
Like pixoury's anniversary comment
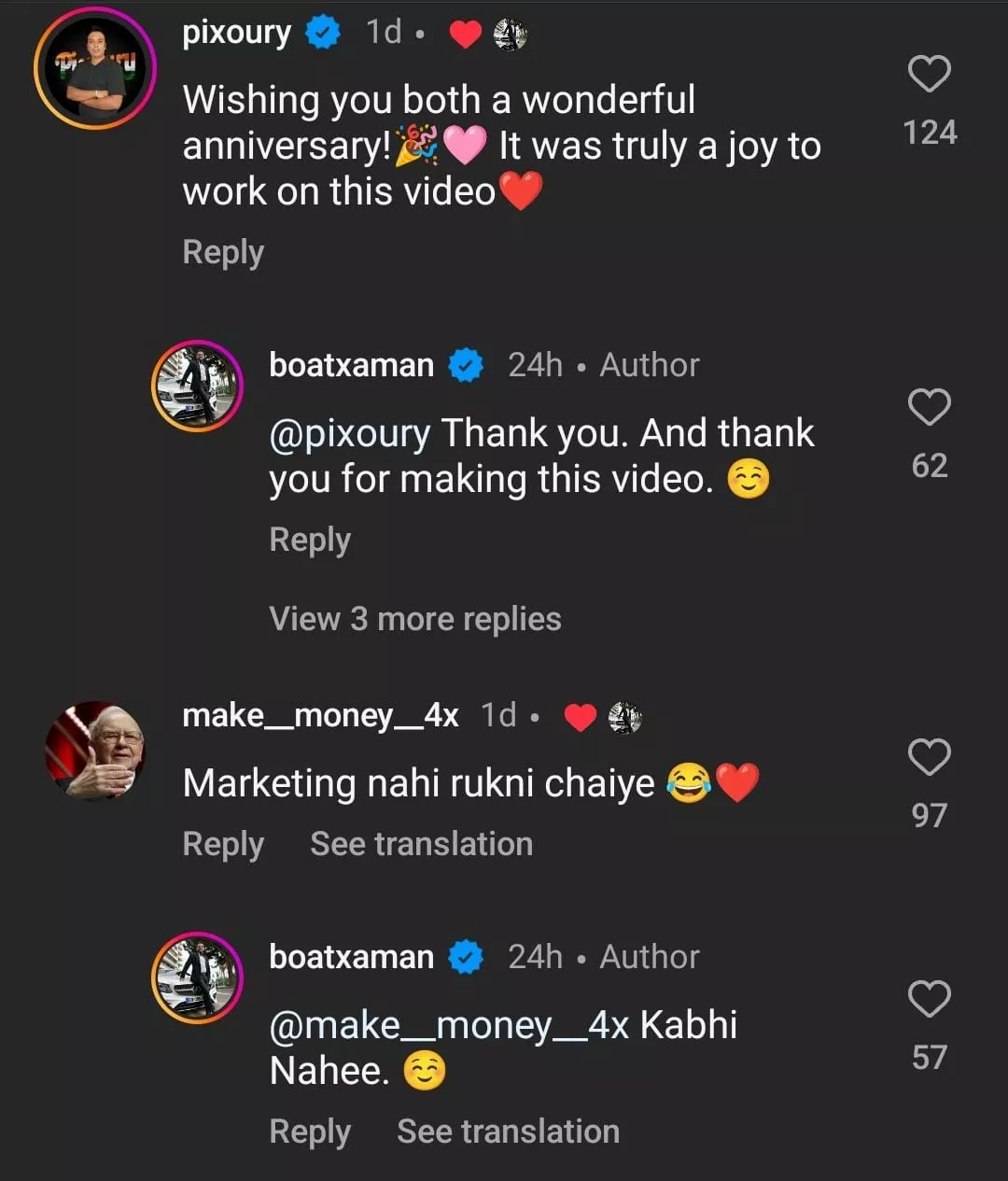pos(929,75)
